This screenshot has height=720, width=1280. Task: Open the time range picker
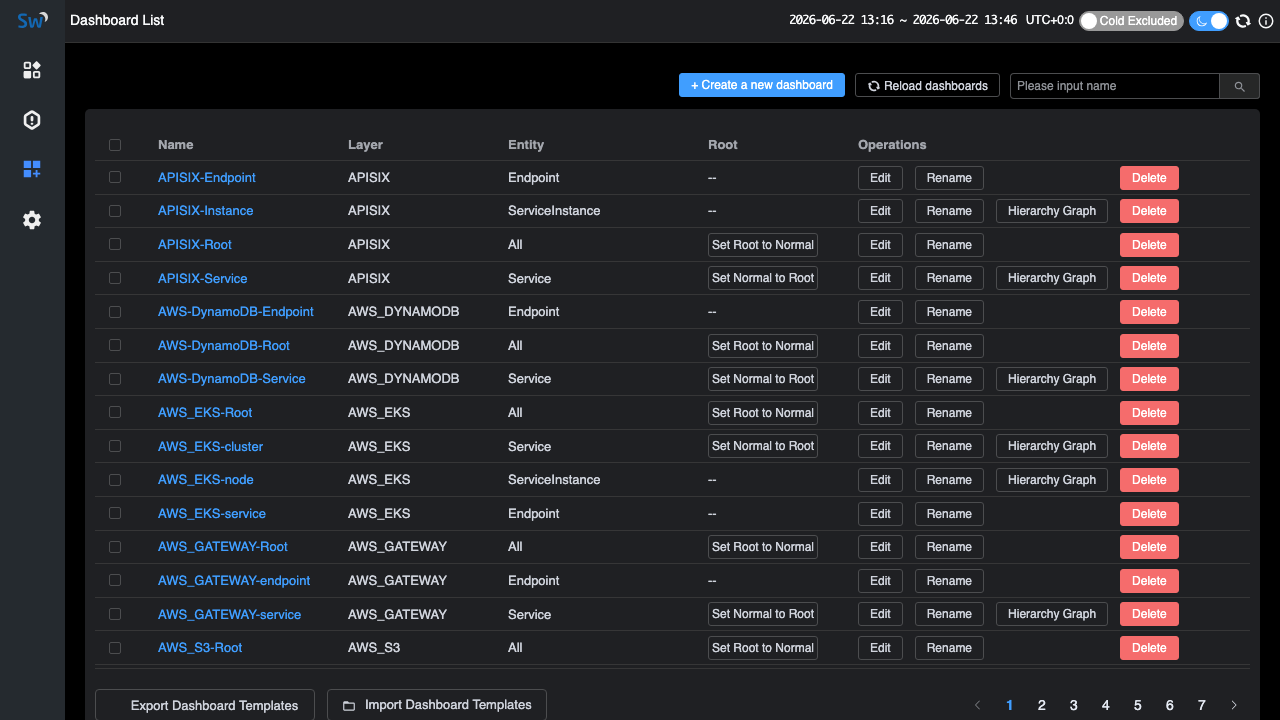coord(903,20)
